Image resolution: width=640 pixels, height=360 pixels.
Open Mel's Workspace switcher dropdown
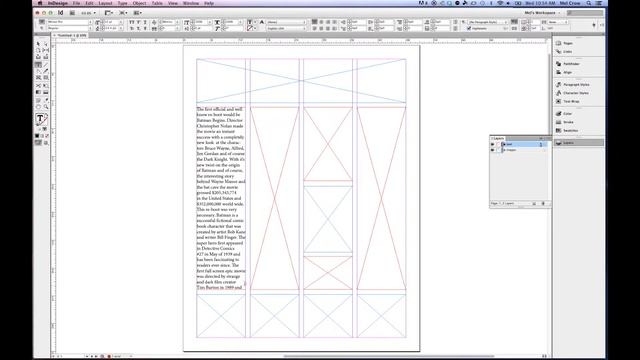pos(542,13)
